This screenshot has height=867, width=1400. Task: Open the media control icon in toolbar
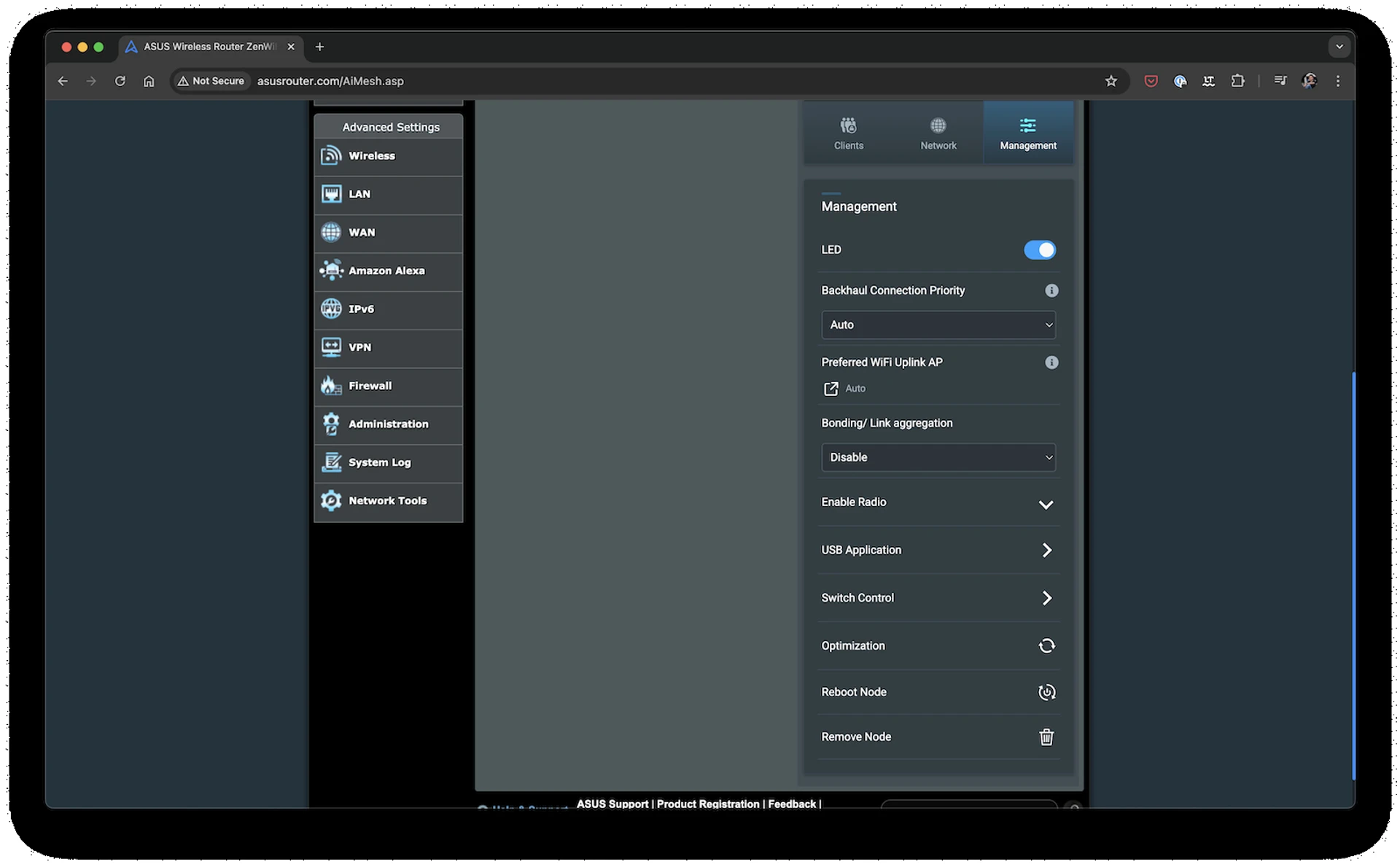1280,81
